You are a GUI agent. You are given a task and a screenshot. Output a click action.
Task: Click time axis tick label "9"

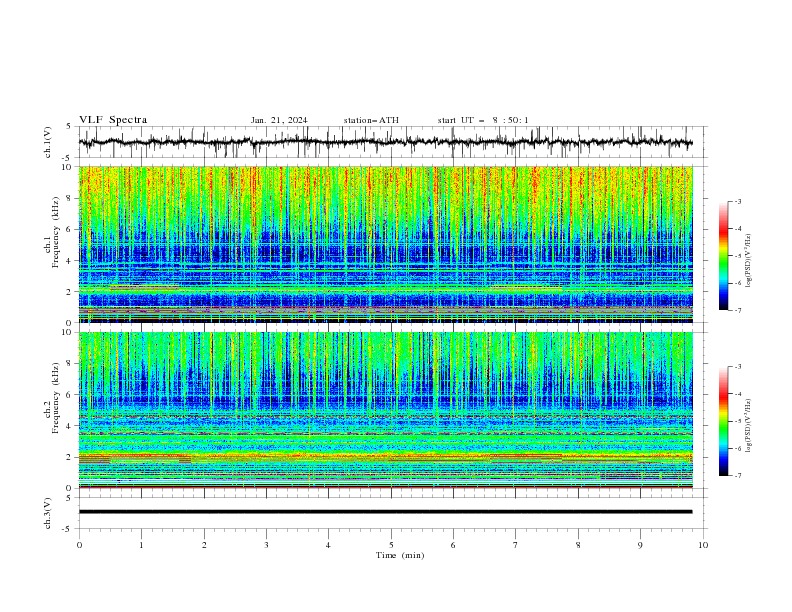click(x=640, y=545)
